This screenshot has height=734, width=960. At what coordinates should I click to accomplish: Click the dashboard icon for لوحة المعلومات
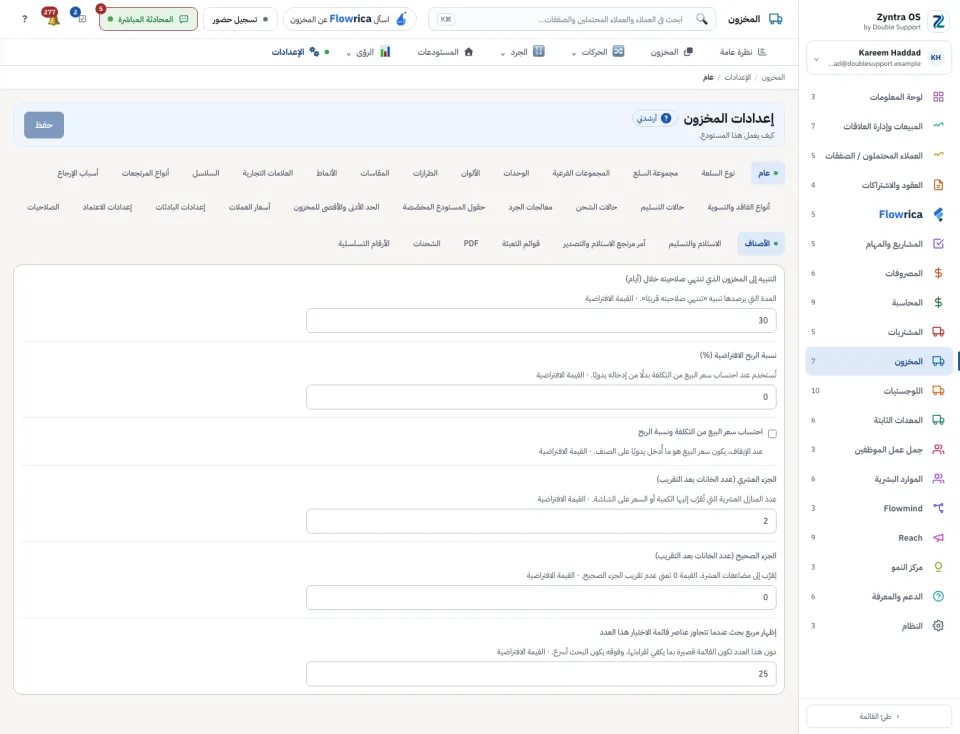click(938, 97)
